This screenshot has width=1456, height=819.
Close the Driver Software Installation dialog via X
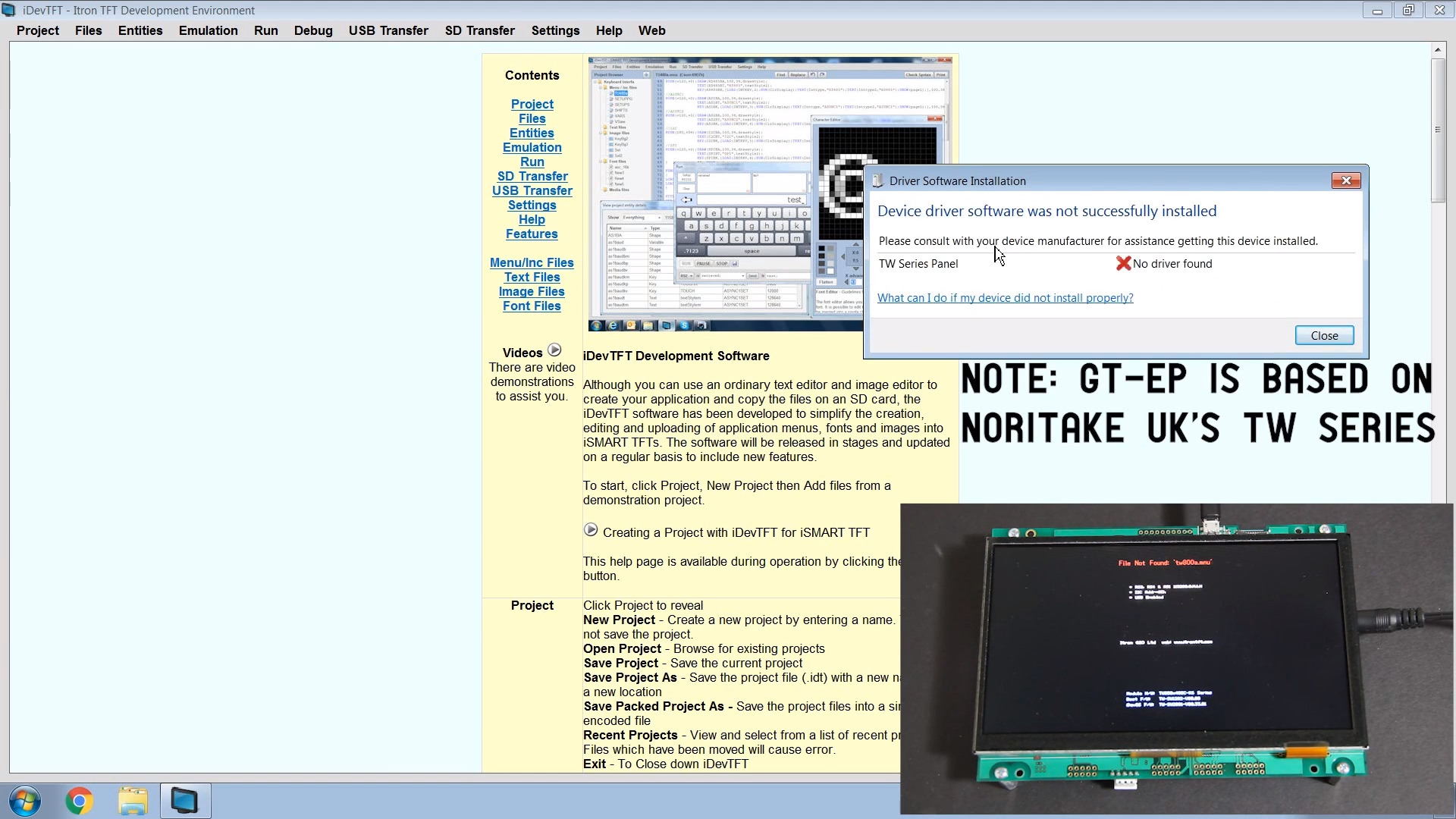(1345, 180)
